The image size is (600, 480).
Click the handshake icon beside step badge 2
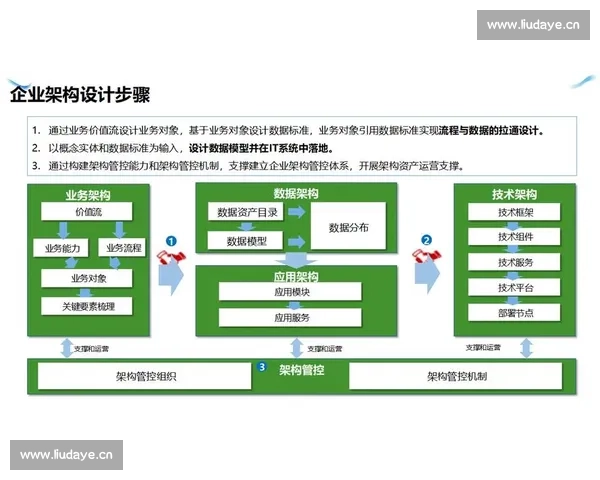[x=426, y=255]
